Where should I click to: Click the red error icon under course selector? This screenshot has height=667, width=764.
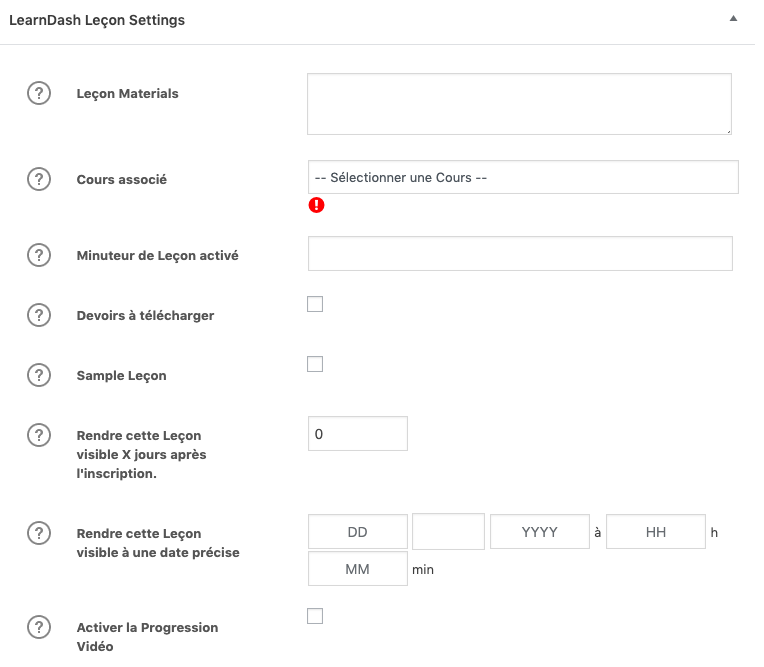coord(316,205)
